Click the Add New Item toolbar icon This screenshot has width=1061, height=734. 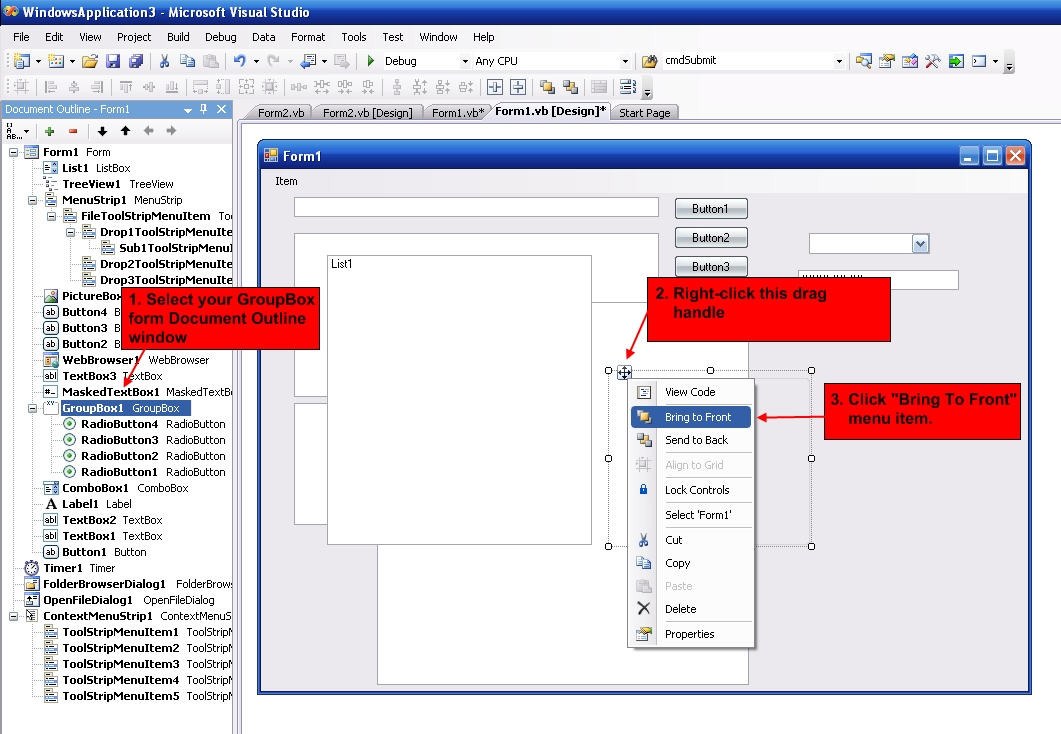click(55, 61)
